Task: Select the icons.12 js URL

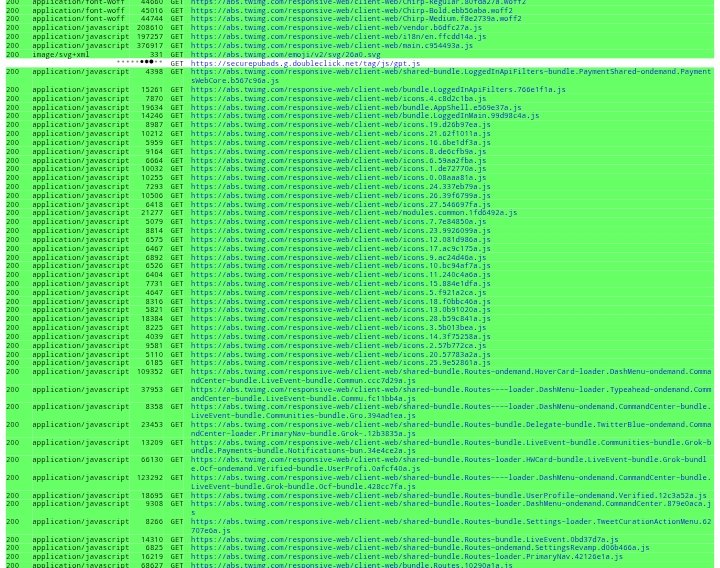Action: [x=341, y=240]
